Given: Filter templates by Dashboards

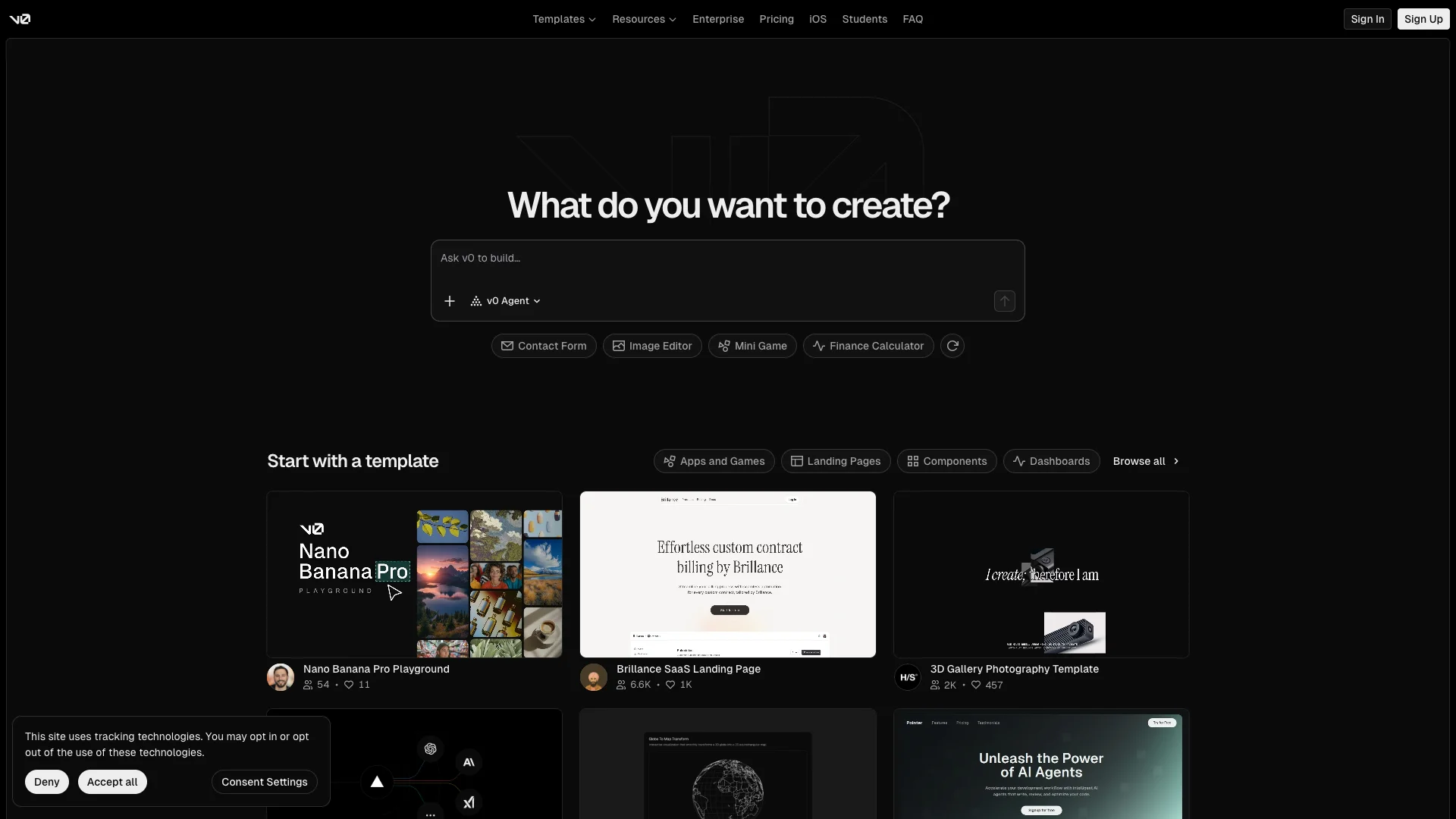Looking at the screenshot, I should [1051, 461].
